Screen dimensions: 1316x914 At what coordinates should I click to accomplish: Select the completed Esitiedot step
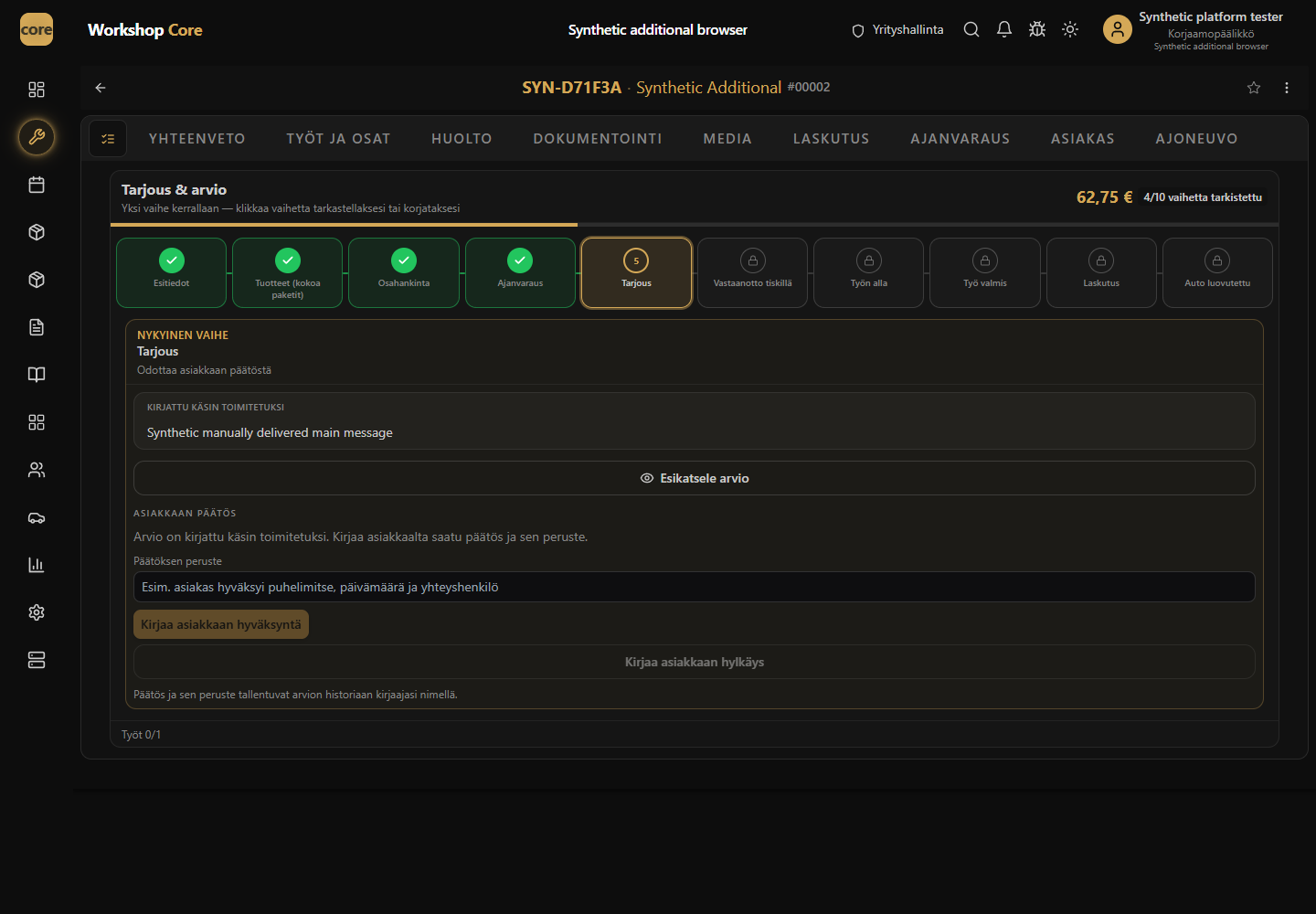171,272
